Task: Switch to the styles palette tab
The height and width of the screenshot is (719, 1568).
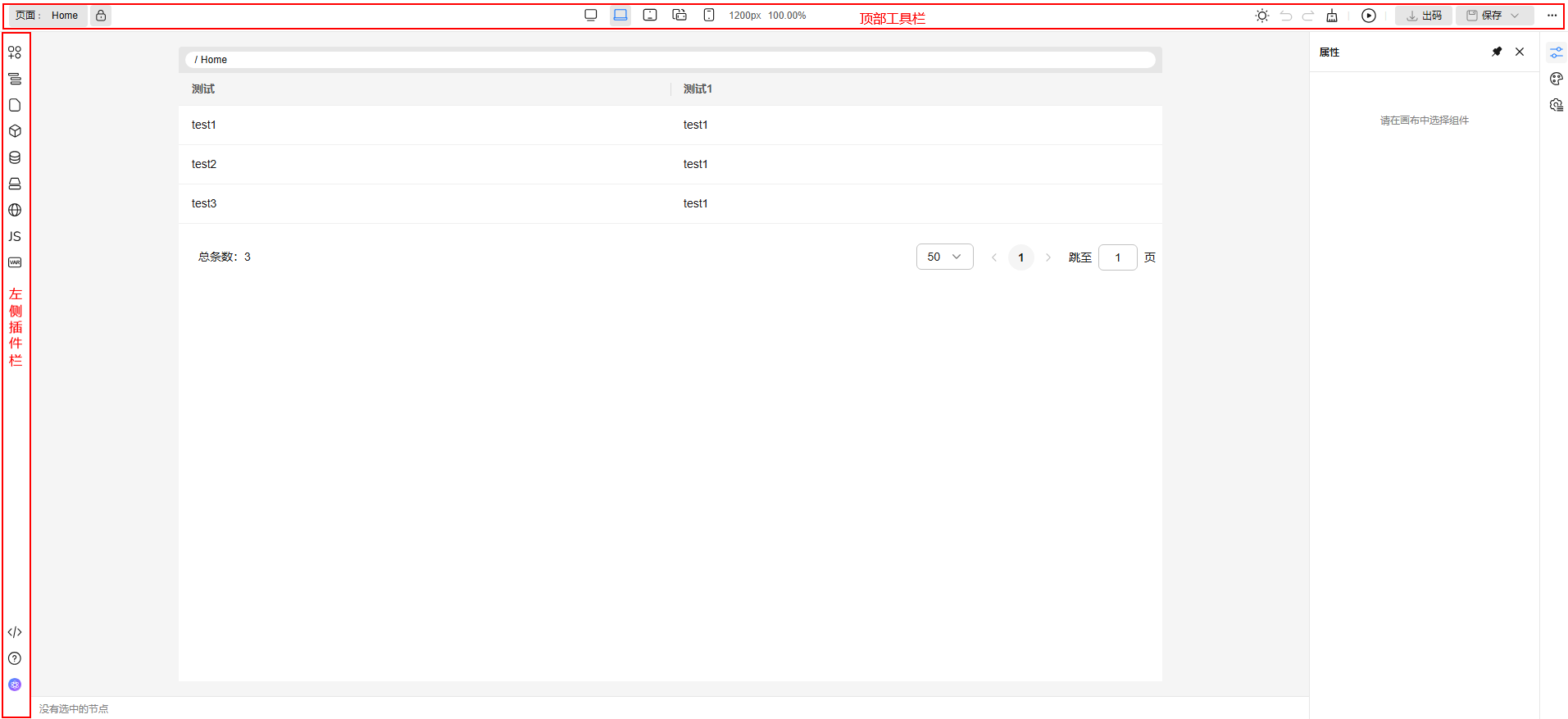Action: (x=1556, y=79)
